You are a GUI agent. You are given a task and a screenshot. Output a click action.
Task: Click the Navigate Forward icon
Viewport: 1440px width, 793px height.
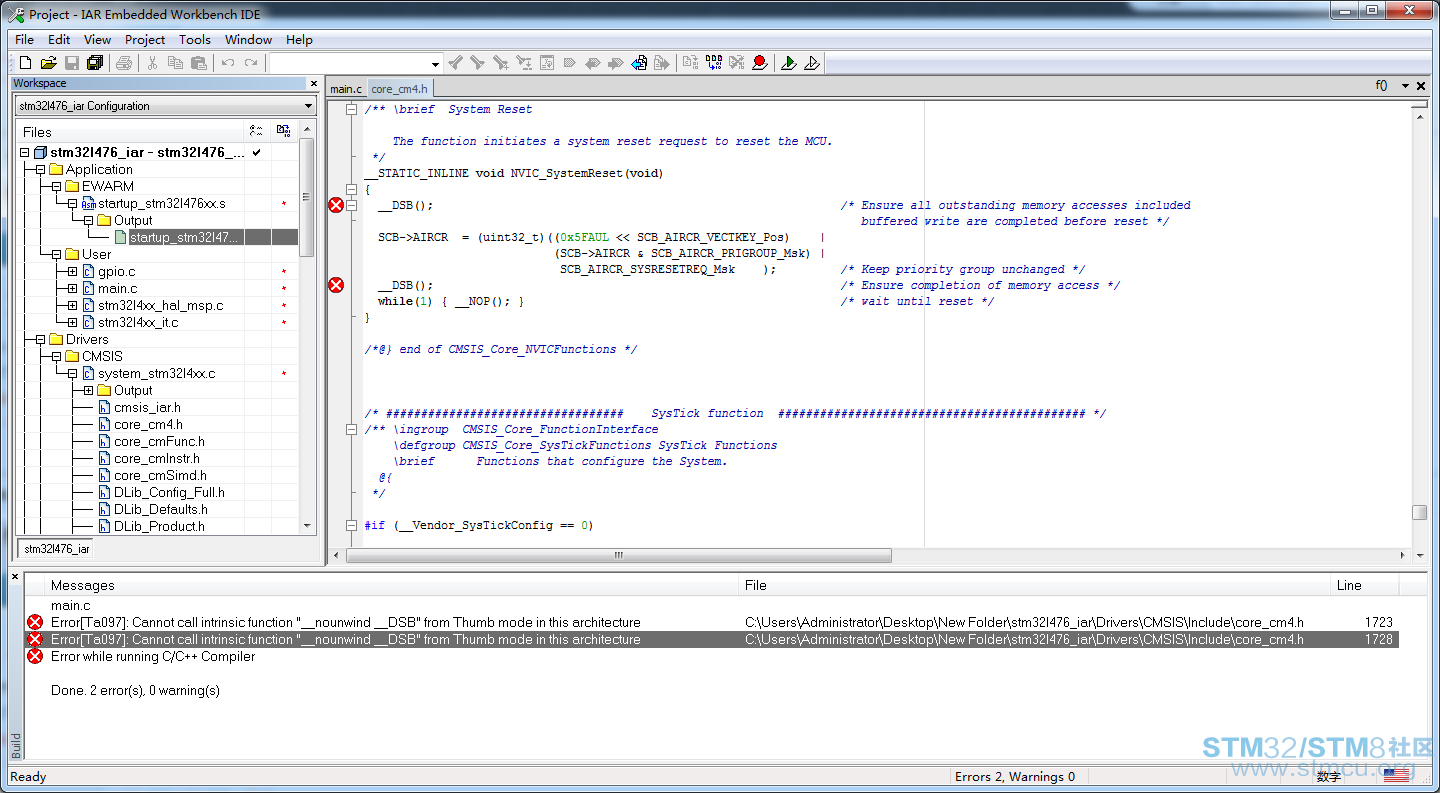tap(662, 63)
